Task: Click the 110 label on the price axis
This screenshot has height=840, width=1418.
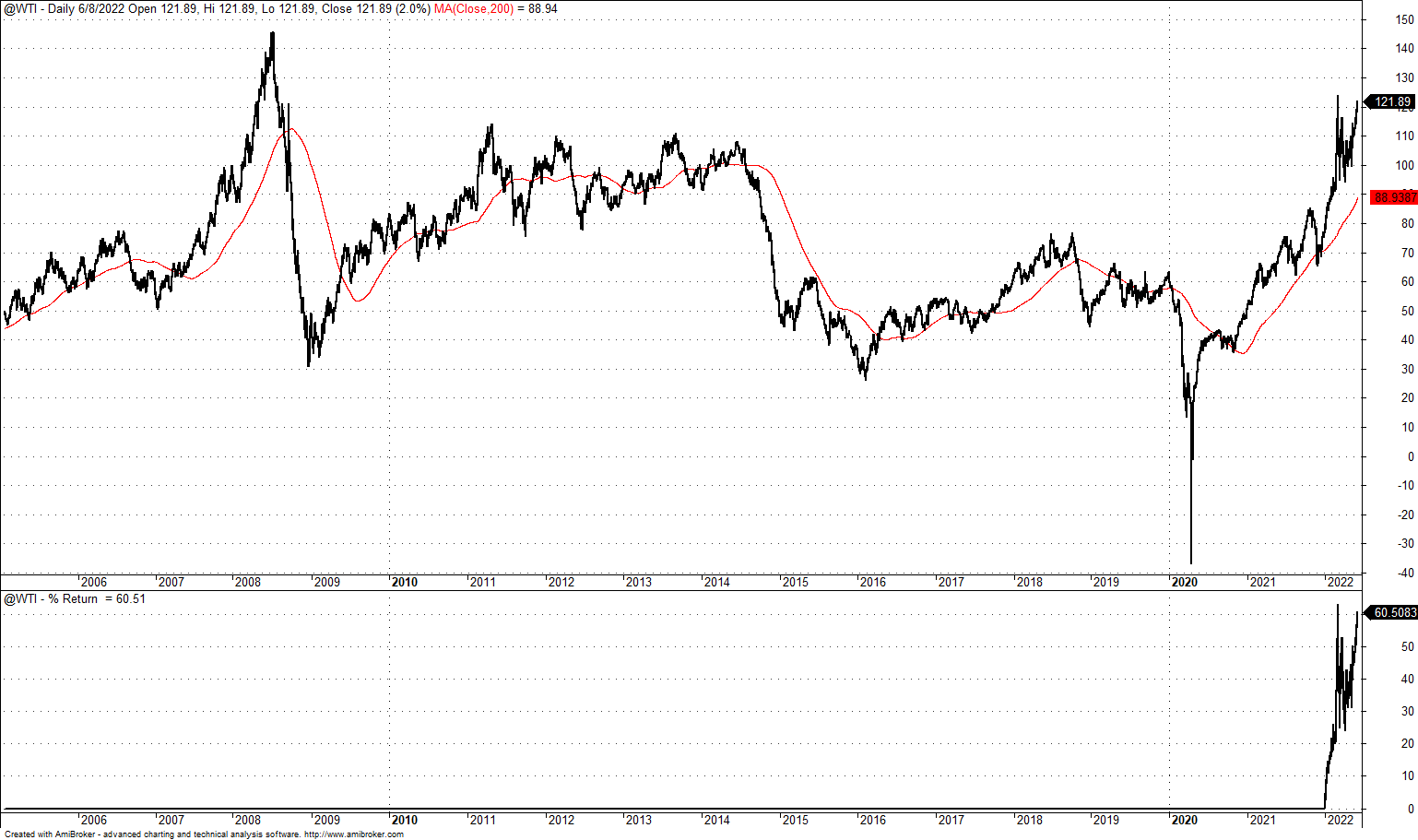Action: click(1405, 136)
